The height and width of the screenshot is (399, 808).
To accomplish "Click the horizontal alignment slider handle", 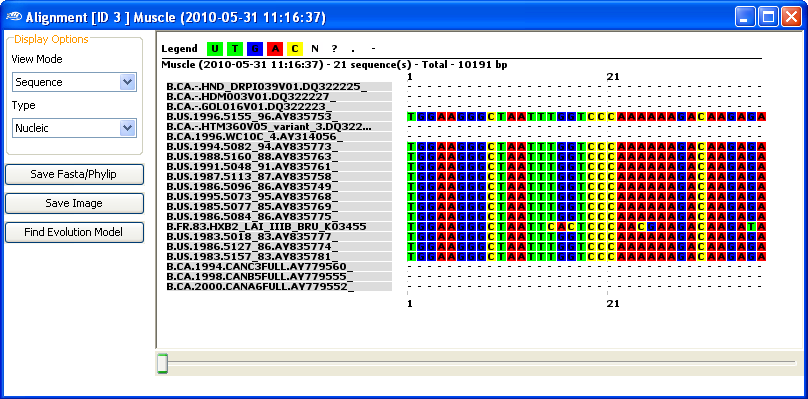I will point(162,363).
